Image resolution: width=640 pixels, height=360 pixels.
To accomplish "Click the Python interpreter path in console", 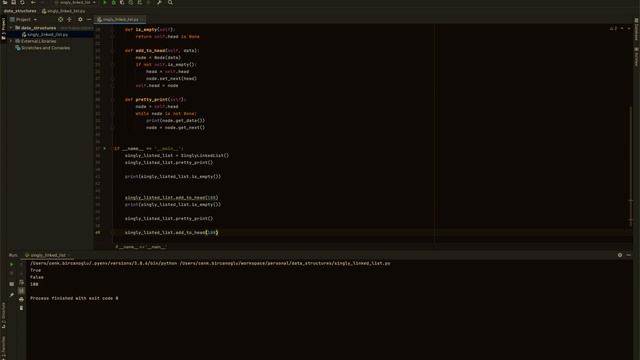I will [x=104, y=263].
